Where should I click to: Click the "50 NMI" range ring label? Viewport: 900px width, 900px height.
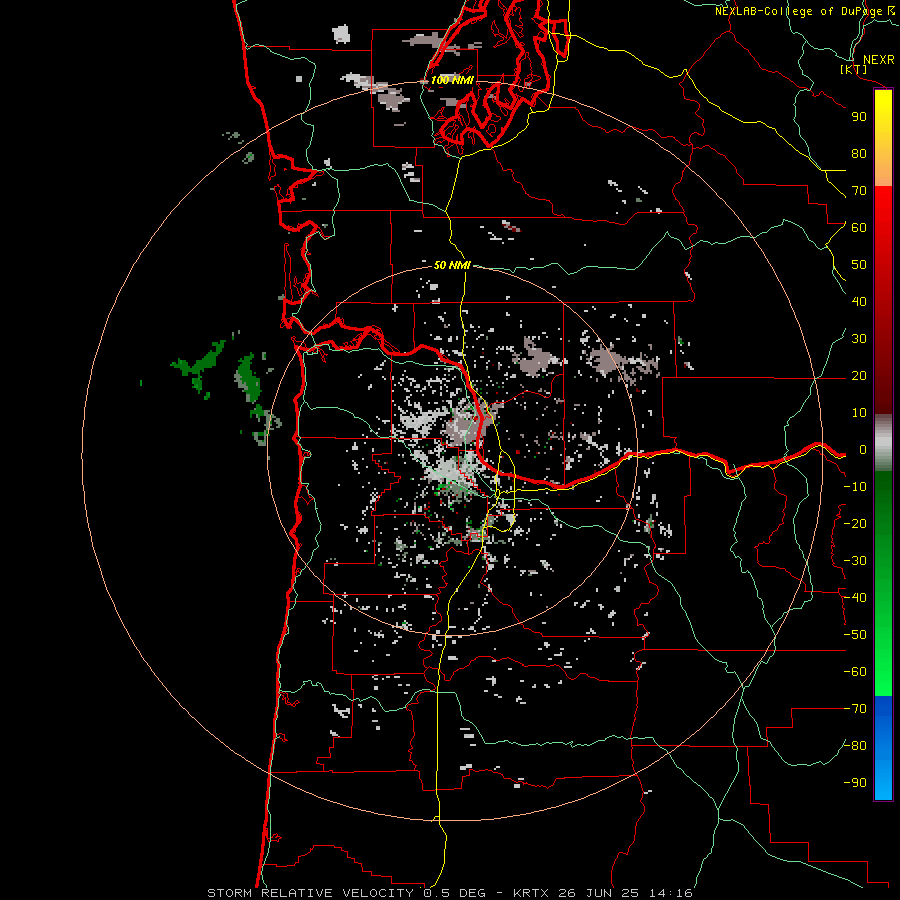pos(452,265)
